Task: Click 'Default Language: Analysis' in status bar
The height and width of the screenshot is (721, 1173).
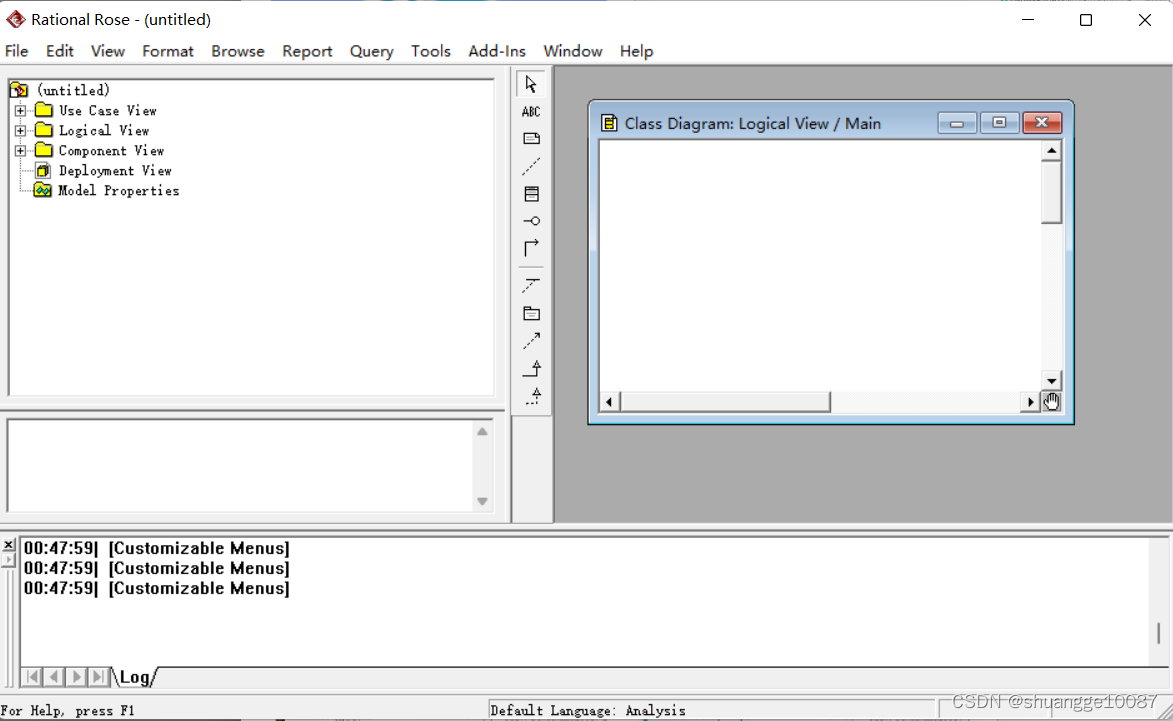Action: coord(588,711)
